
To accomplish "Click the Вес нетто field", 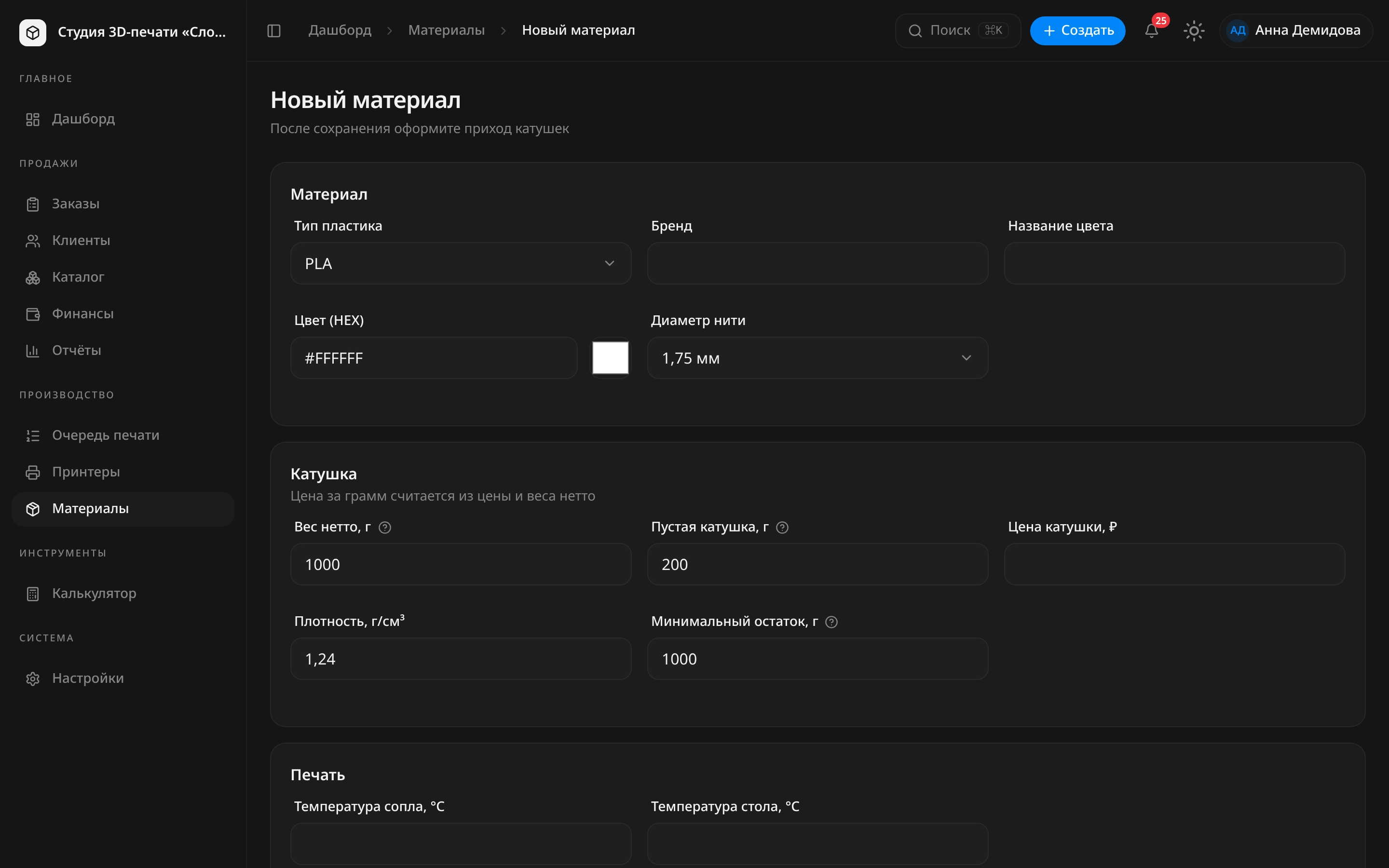I will (461, 565).
